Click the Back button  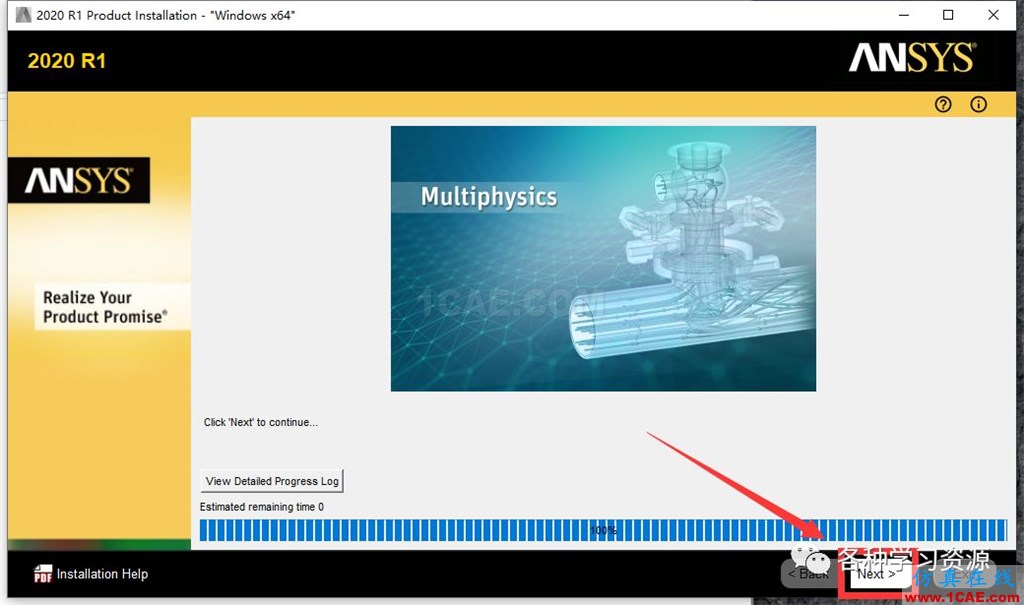[x=808, y=574]
